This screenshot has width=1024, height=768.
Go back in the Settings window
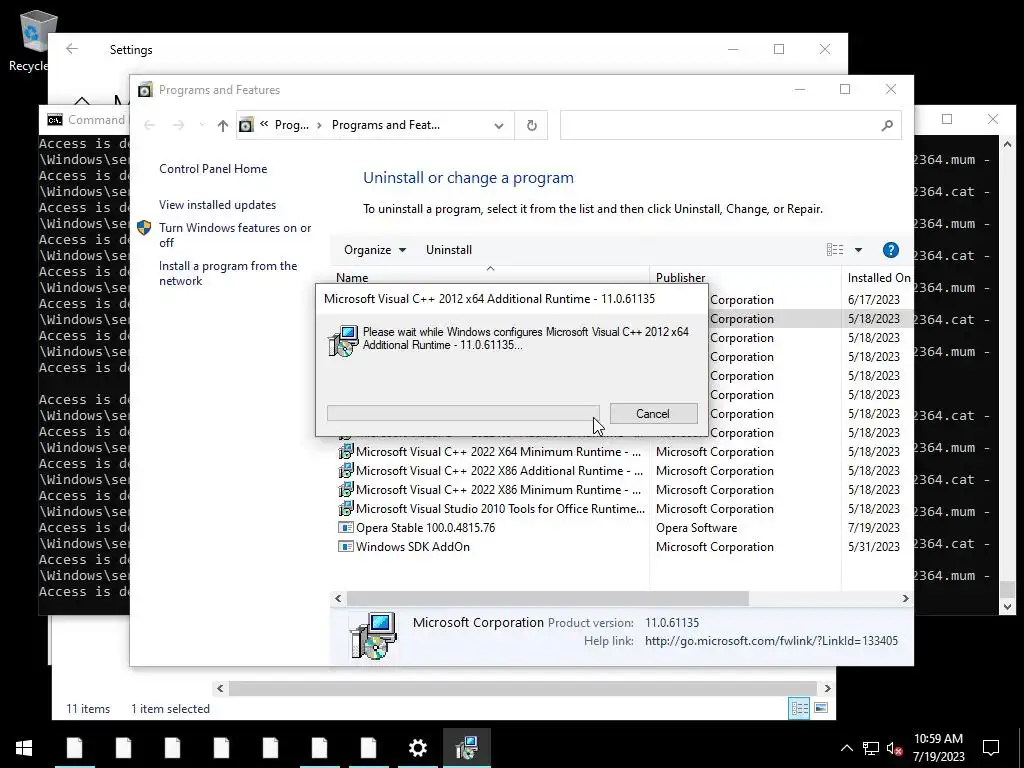pyautogui.click(x=72, y=49)
